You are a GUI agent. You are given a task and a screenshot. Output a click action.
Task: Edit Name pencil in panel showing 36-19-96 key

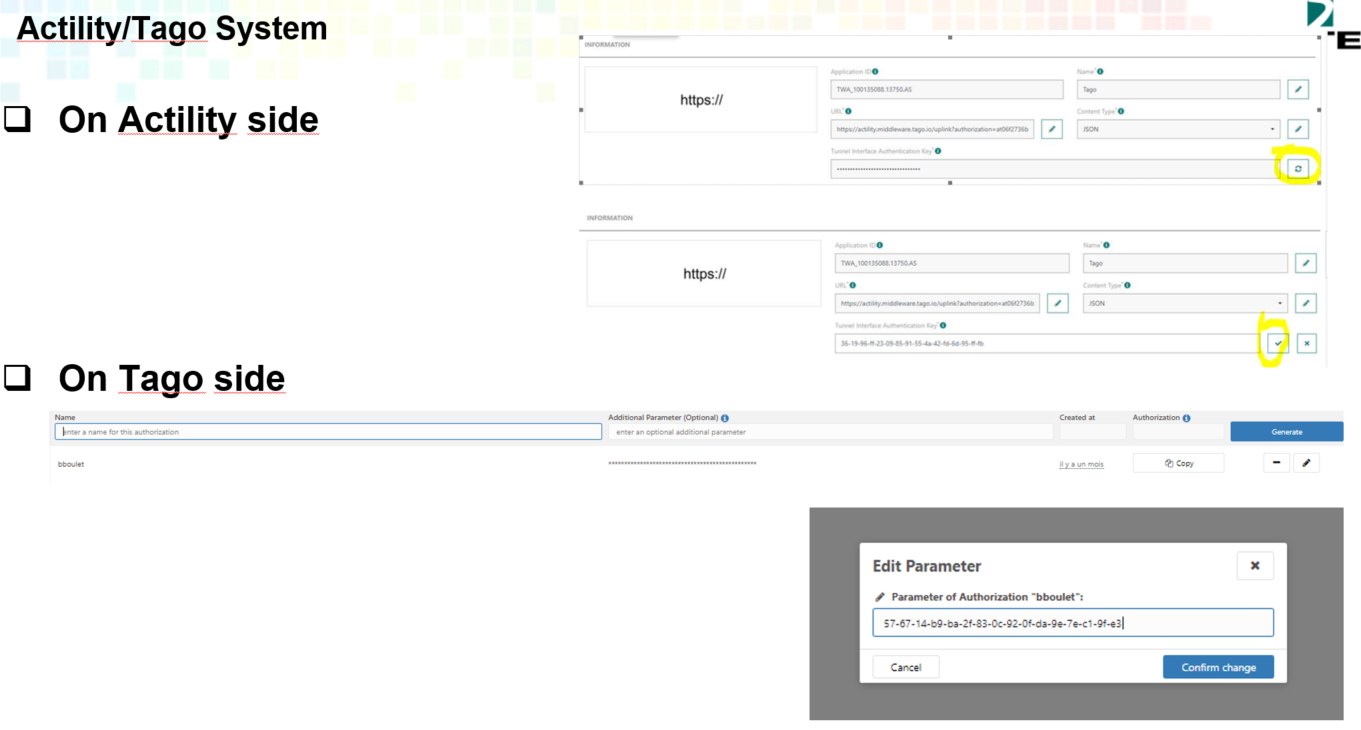pos(1305,263)
